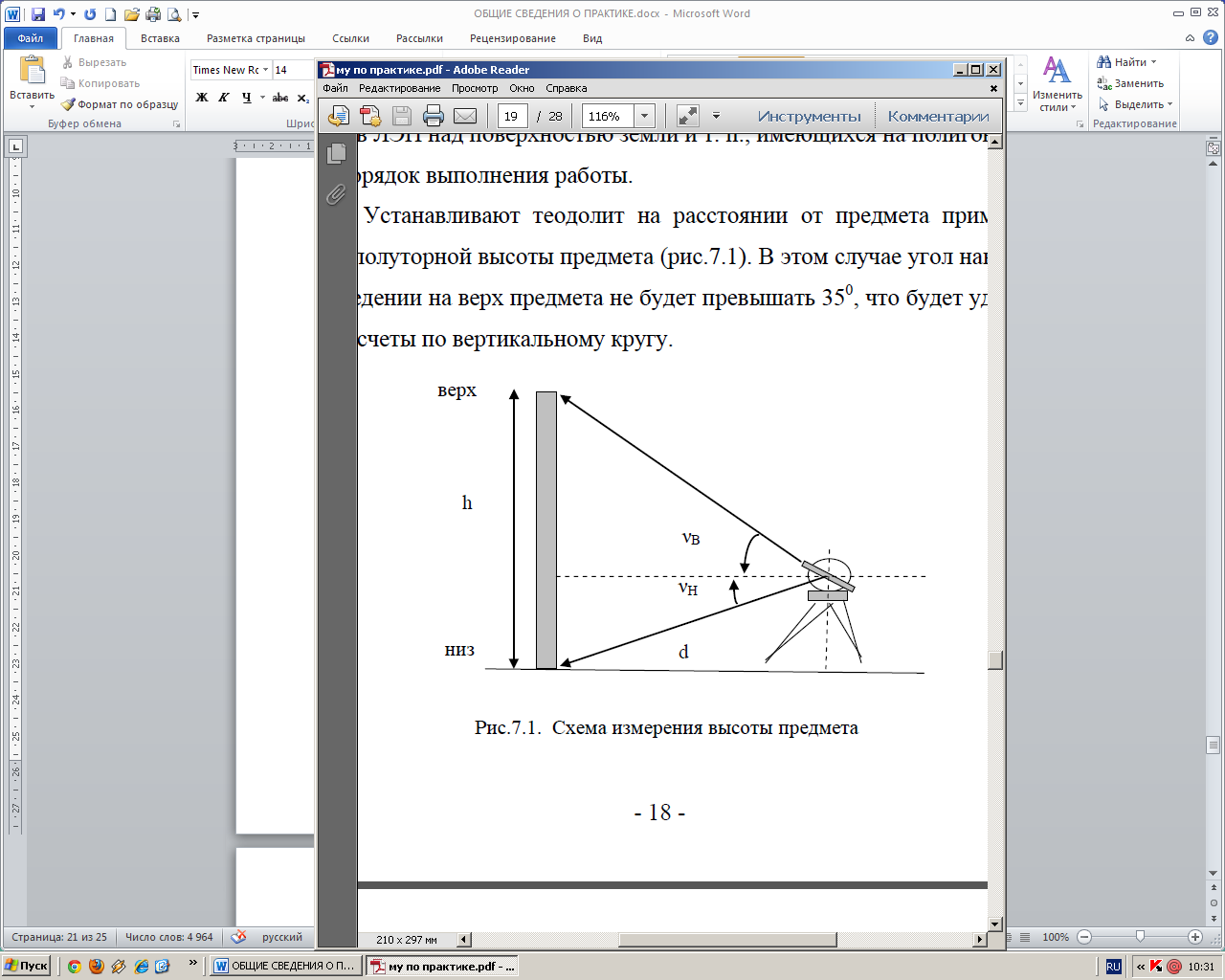
Task: Expand the styles gallery More arrow
Action: pyautogui.click(x=1020, y=101)
